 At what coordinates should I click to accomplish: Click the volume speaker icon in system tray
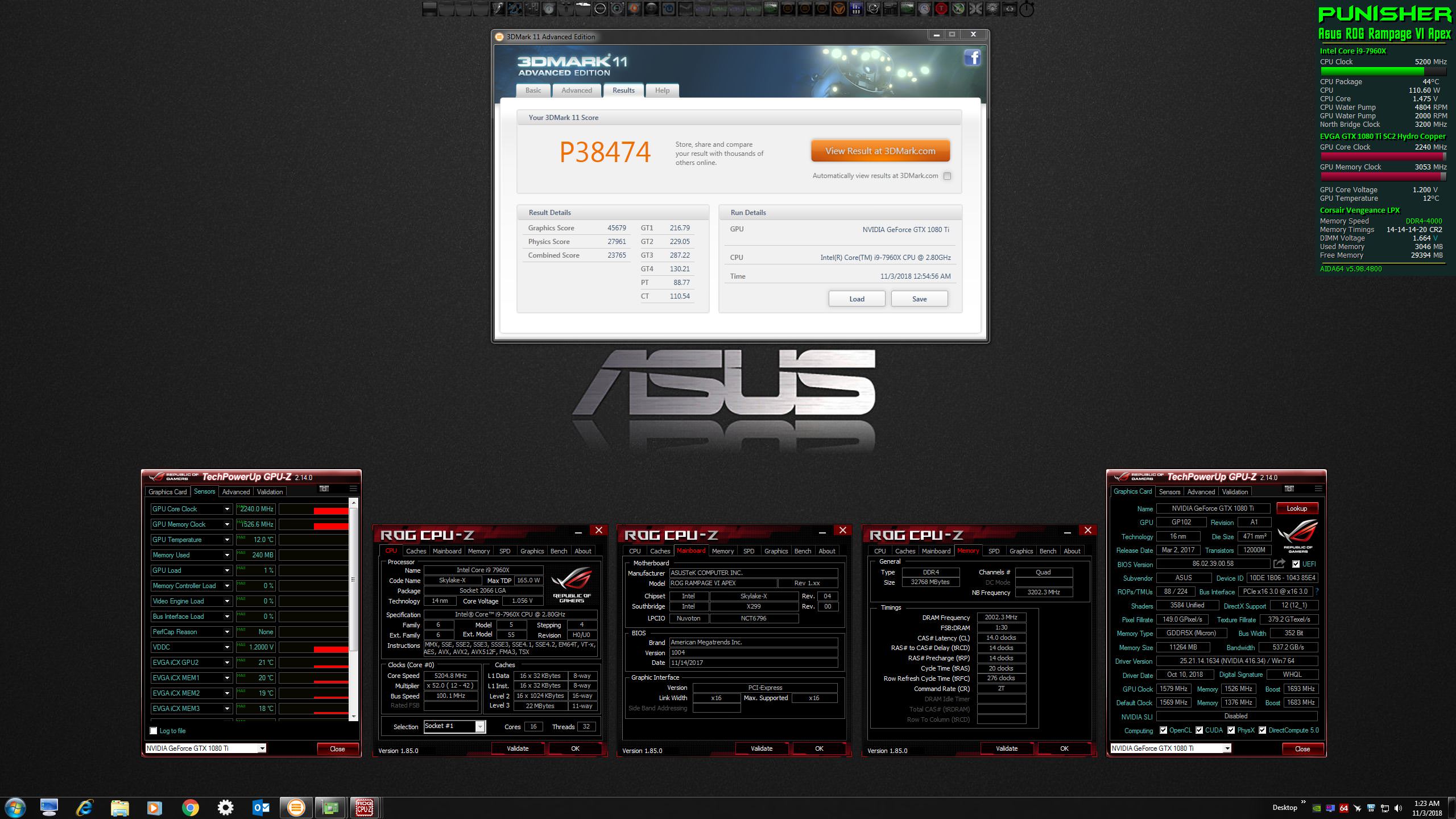(x=1398, y=808)
